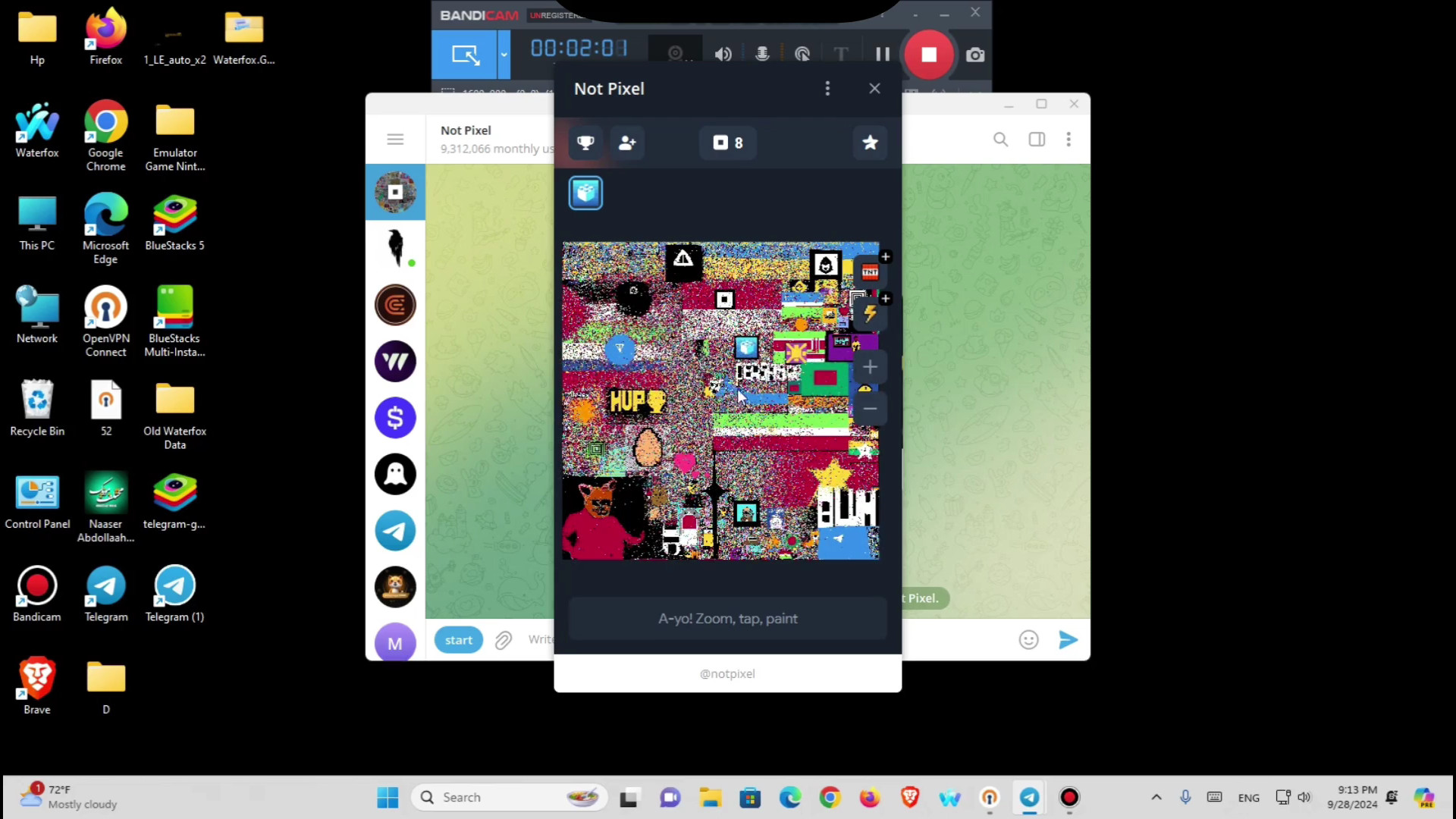Open Telegram hamburger menu
The image size is (1456, 819).
395,140
